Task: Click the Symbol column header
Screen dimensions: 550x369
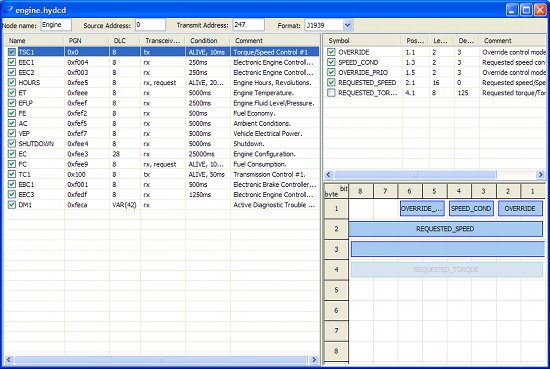Action: [362, 40]
